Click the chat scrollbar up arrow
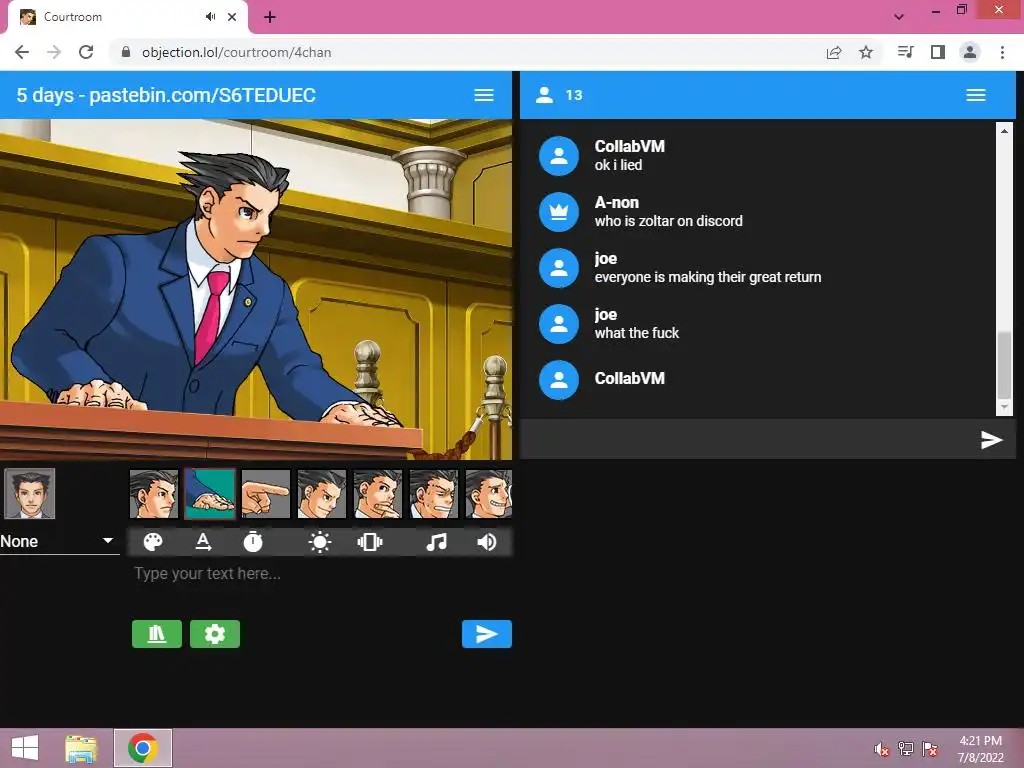The width and height of the screenshot is (1024, 768). 1004,131
